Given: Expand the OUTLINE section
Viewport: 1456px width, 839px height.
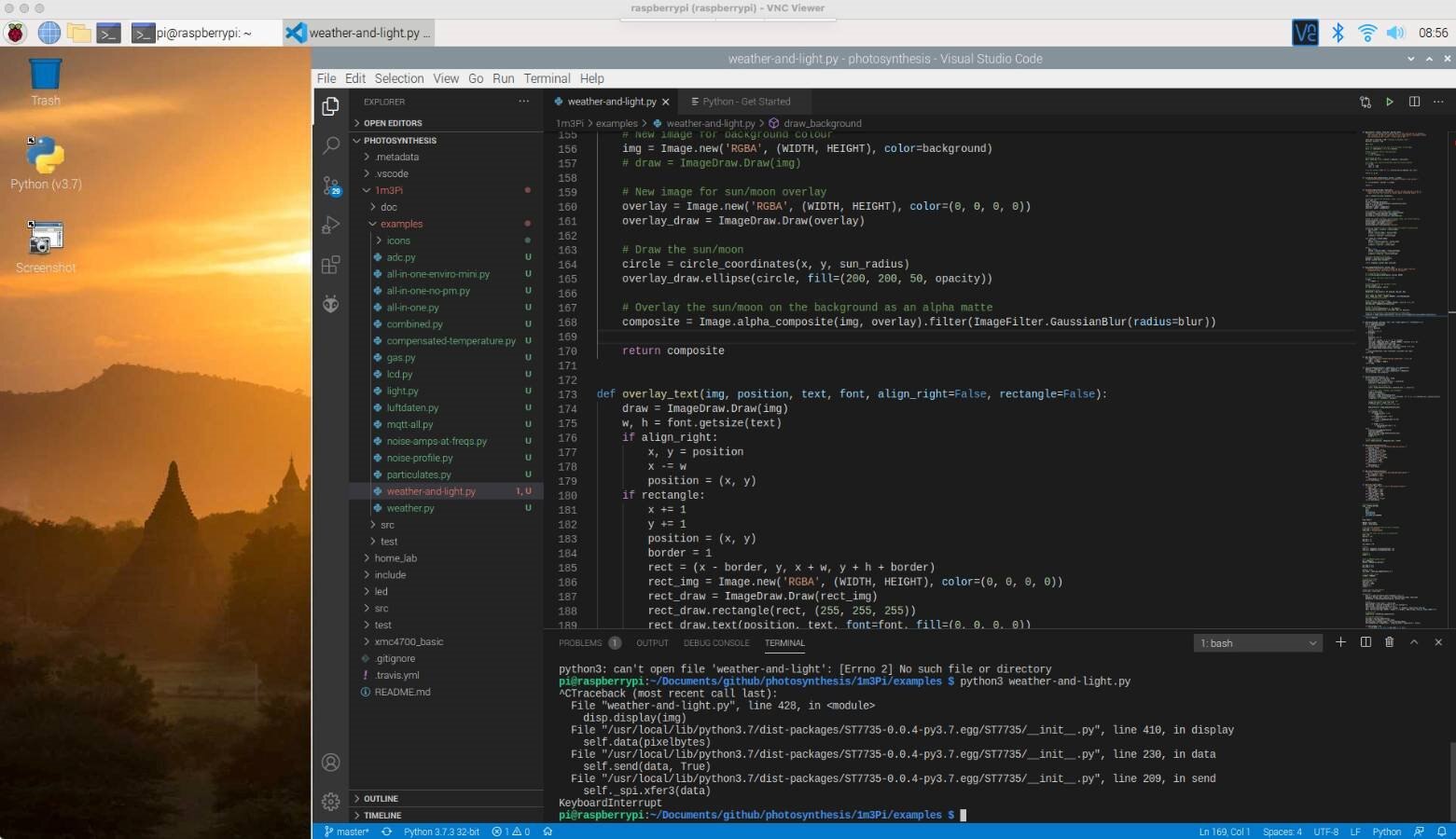Looking at the screenshot, I should coord(381,799).
